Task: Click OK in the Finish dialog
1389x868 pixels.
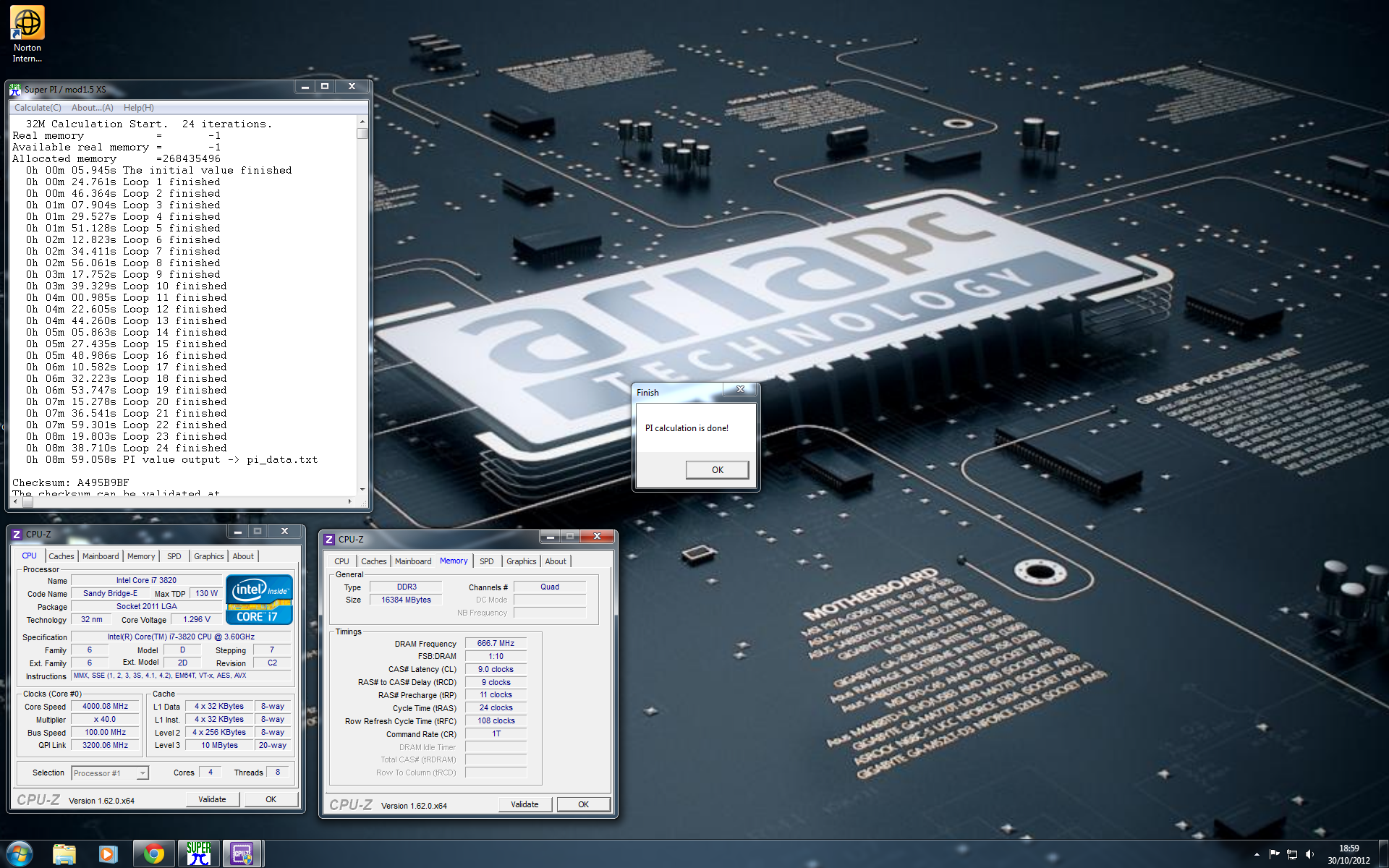Action: tap(717, 470)
